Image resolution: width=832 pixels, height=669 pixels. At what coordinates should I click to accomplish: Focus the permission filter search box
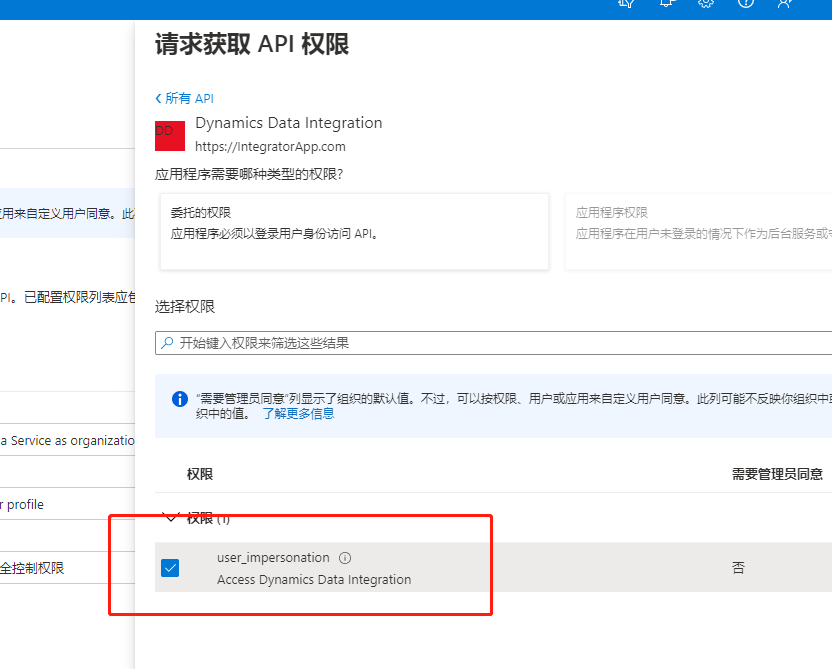click(493, 343)
